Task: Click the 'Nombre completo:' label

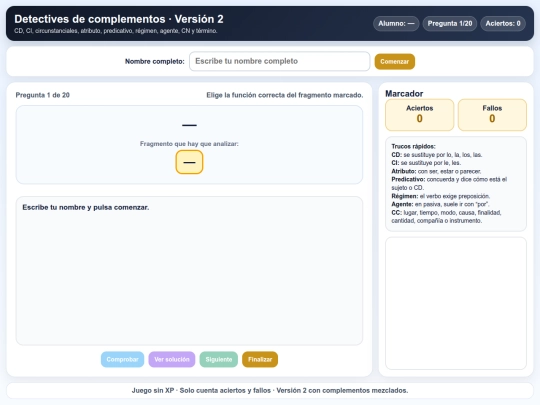Action: (155, 62)
